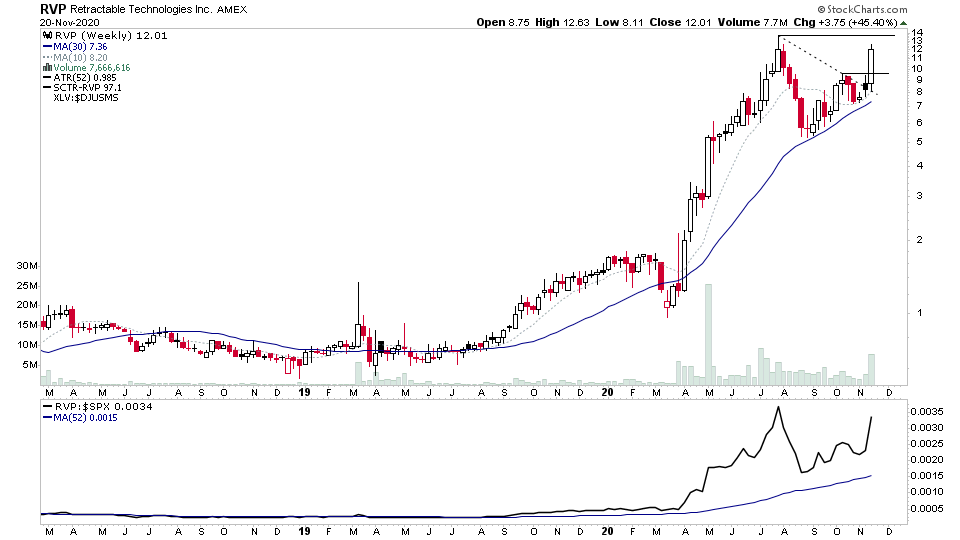
Task: Click the High 12.63 value
Action: (x=562, y=23)
